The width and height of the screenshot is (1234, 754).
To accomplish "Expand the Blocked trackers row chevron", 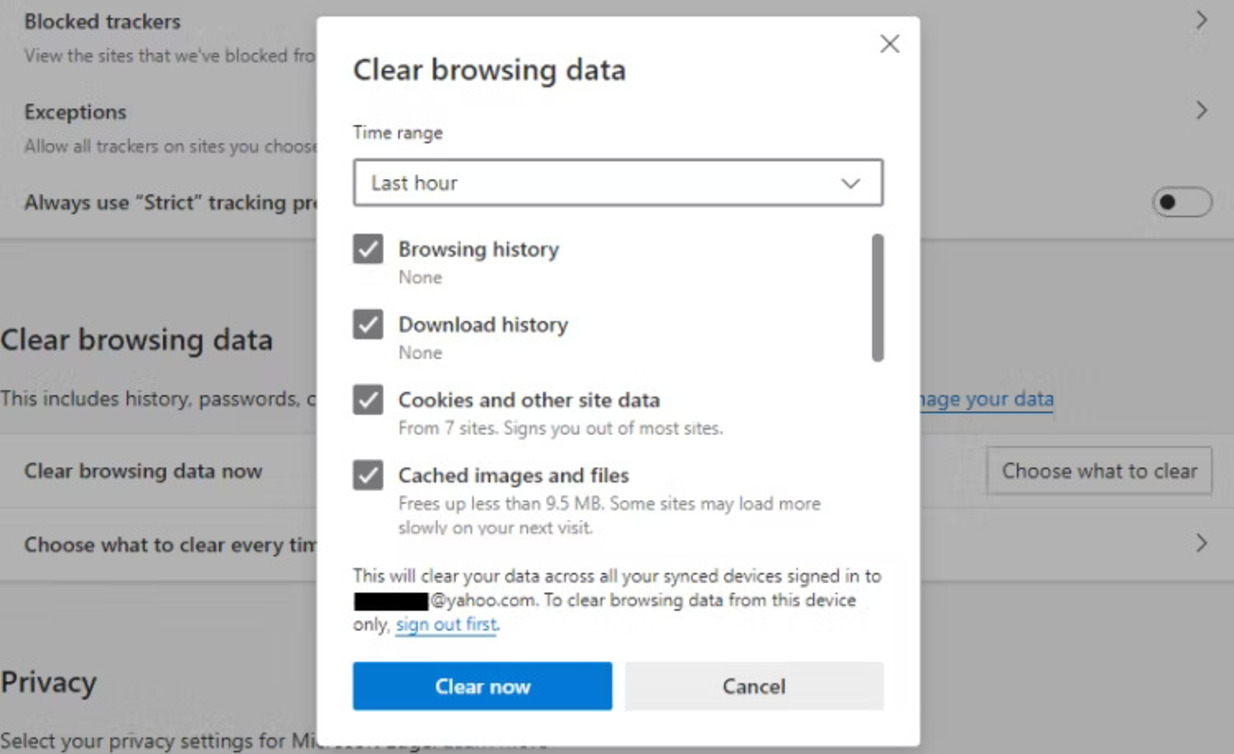I will 1202,20.
